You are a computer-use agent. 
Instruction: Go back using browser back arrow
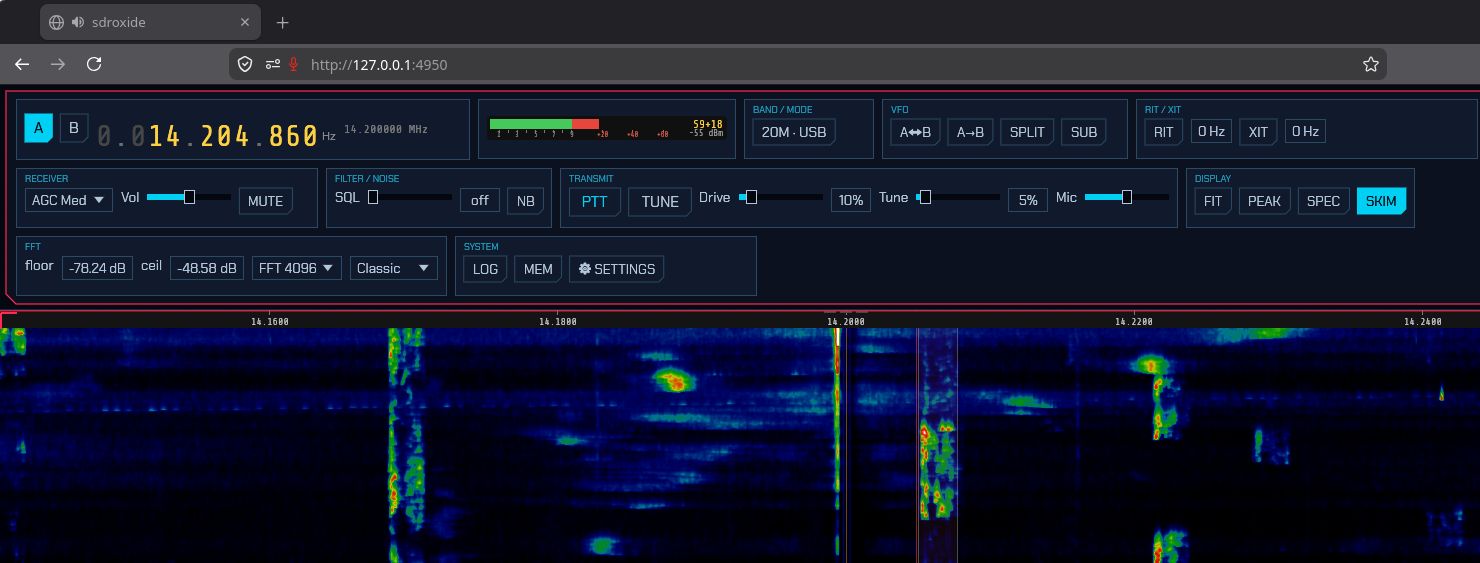[22, 64]
